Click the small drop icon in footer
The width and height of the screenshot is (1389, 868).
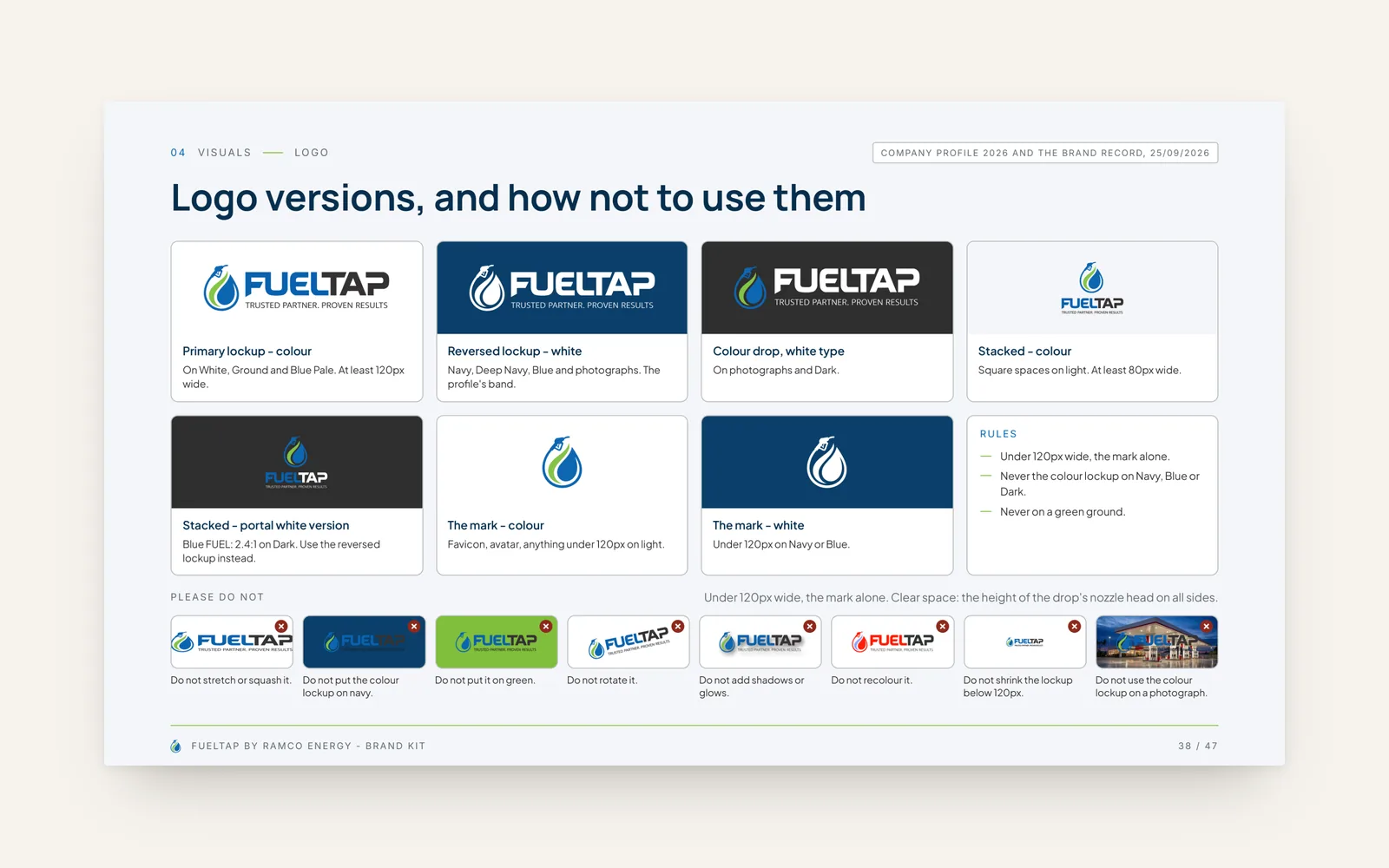176,746
